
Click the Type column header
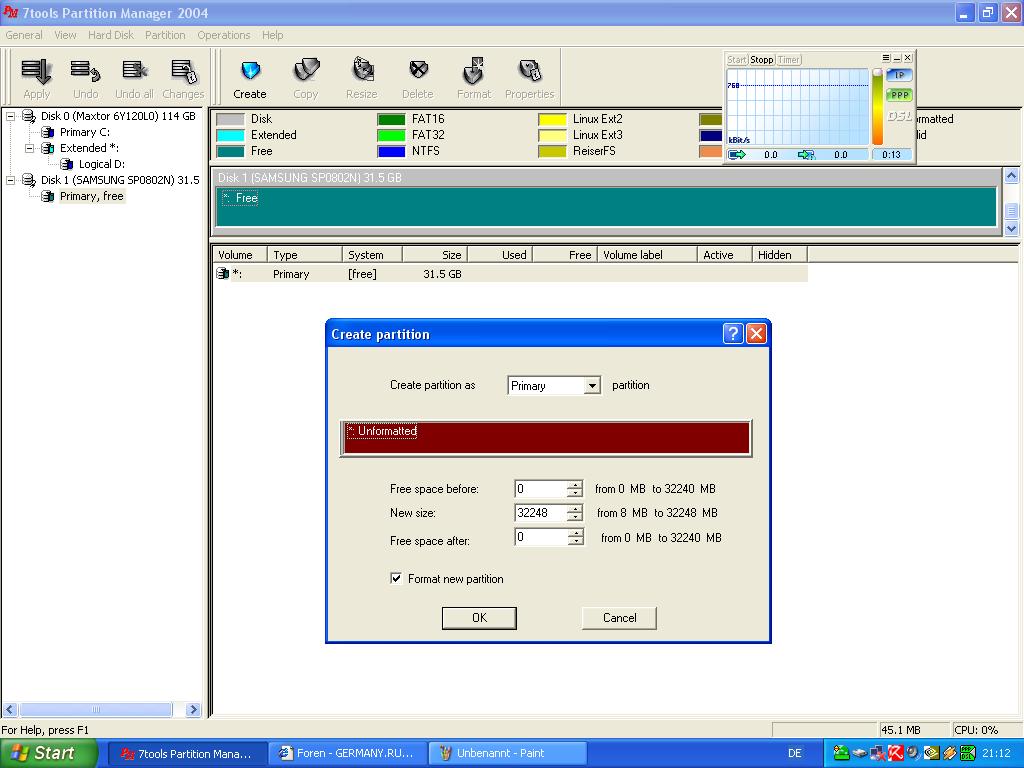click(305, 255)
